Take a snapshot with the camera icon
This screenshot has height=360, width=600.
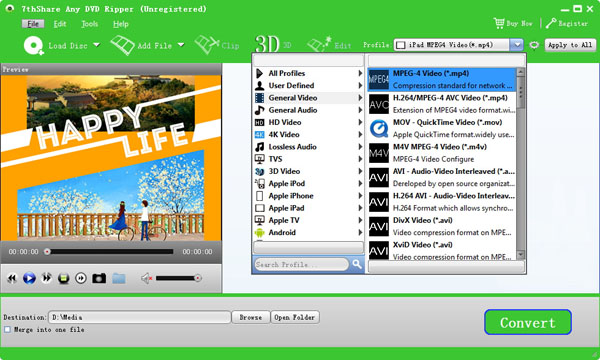coord(99,278)
